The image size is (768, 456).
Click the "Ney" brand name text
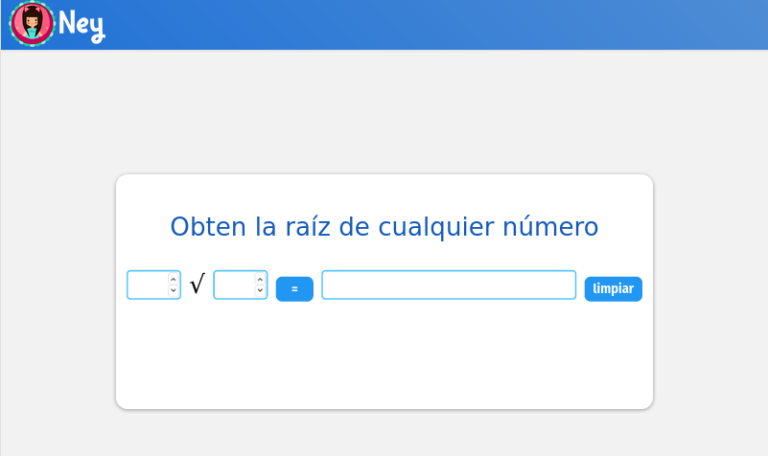[x=82, y=24]
